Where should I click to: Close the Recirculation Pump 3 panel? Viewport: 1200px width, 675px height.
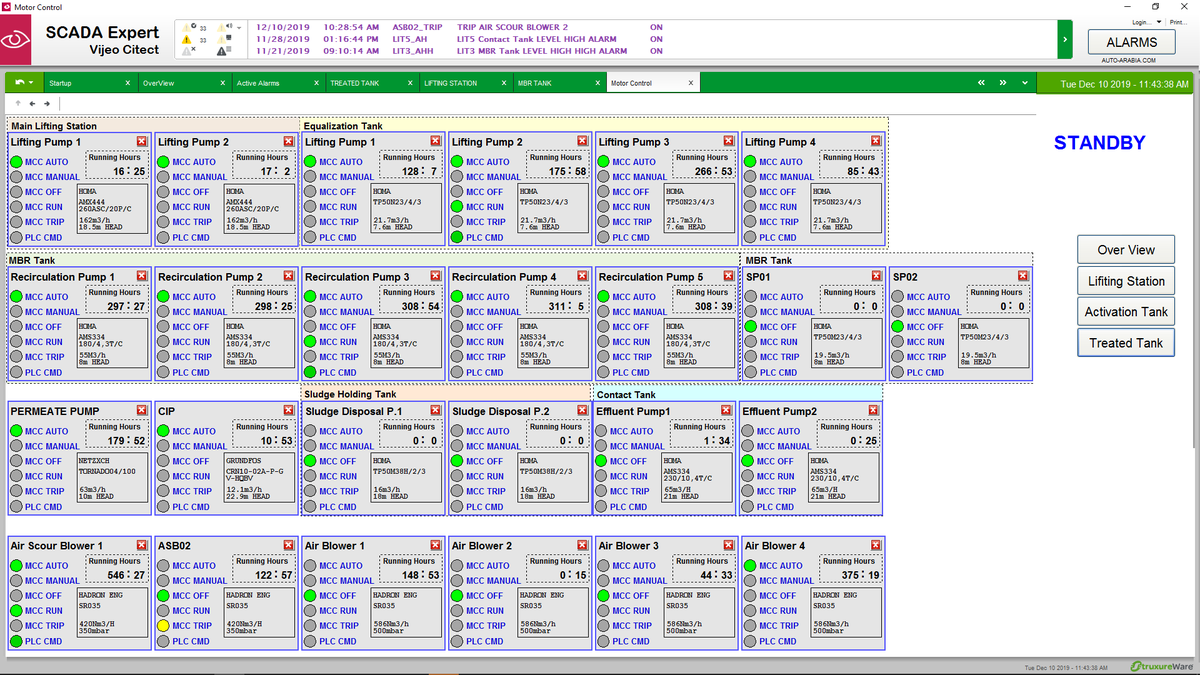[x=435, y=277]
